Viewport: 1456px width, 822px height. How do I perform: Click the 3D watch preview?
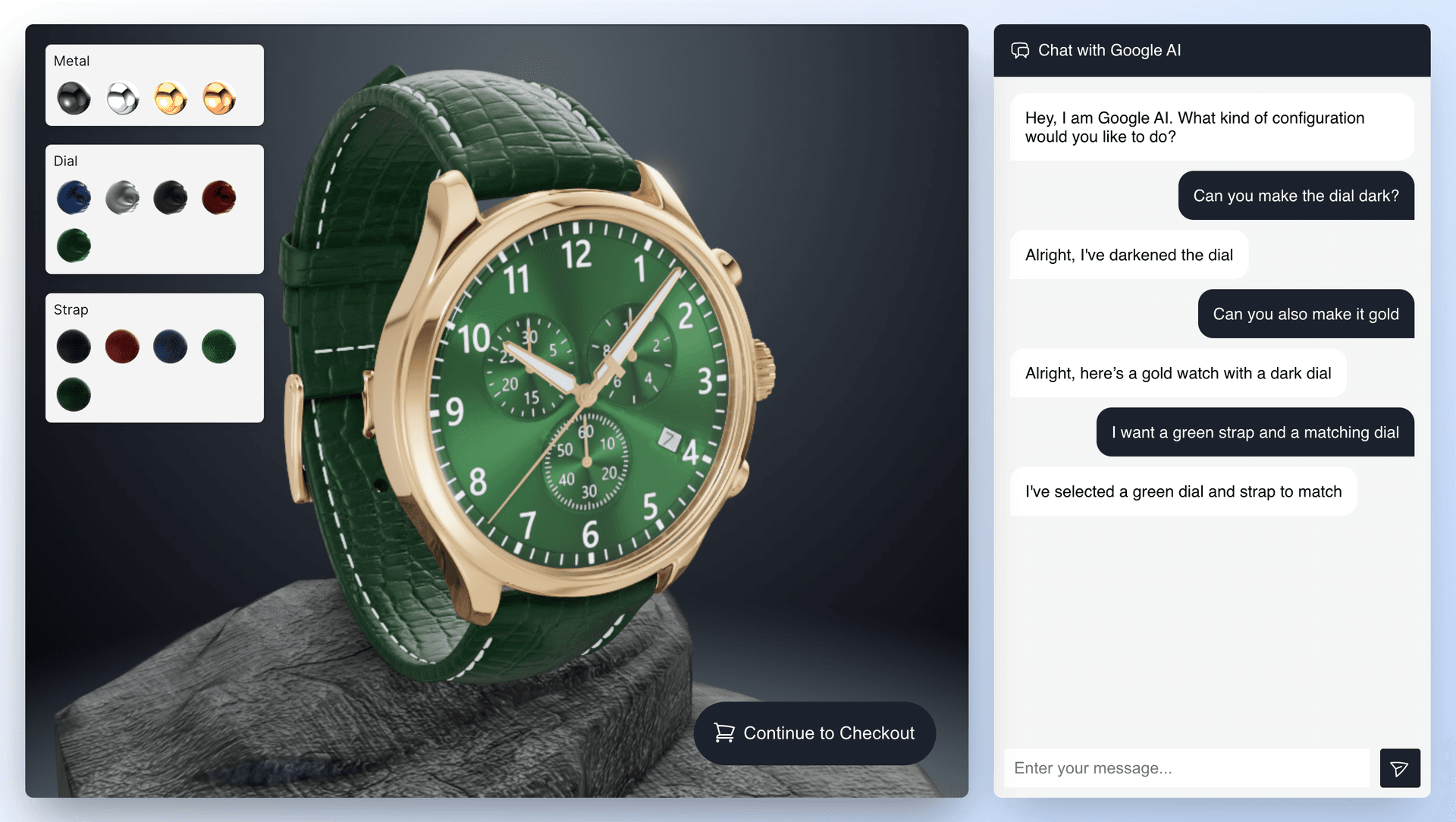531,379
